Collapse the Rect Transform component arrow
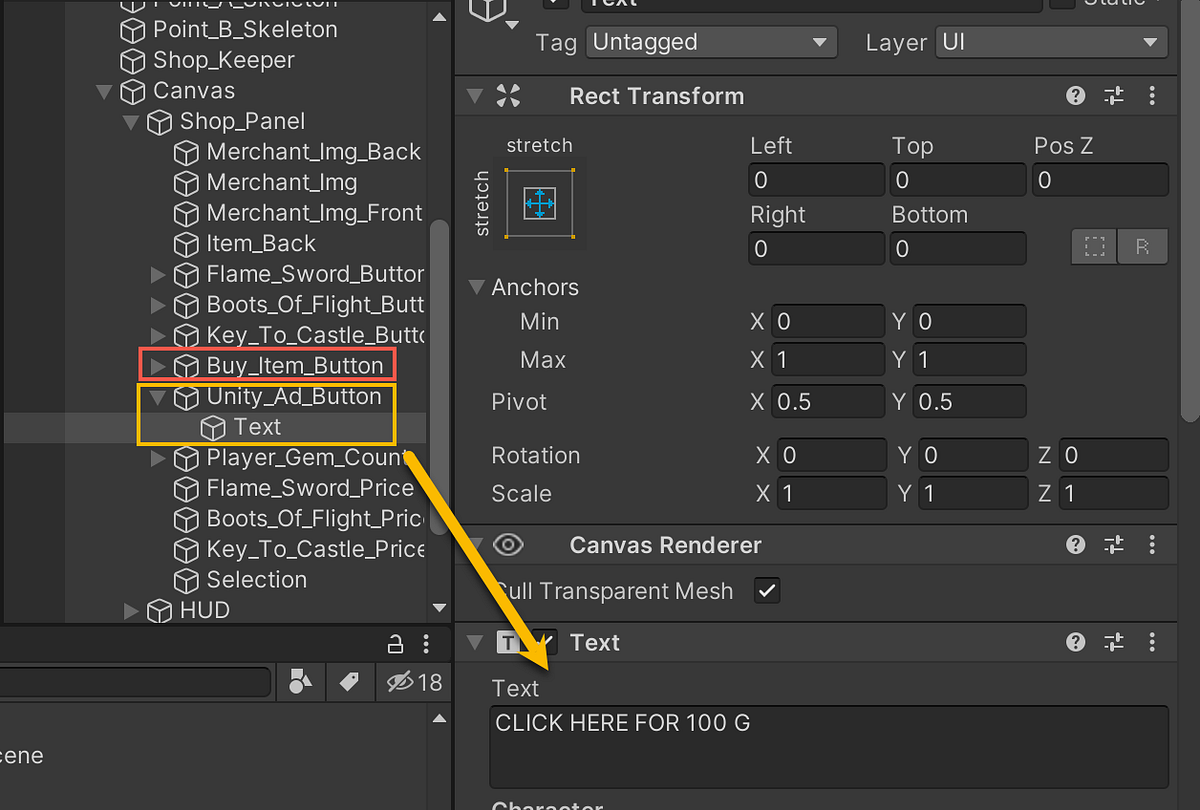Viewport: 1200px width, 810px height. [473, 96]
